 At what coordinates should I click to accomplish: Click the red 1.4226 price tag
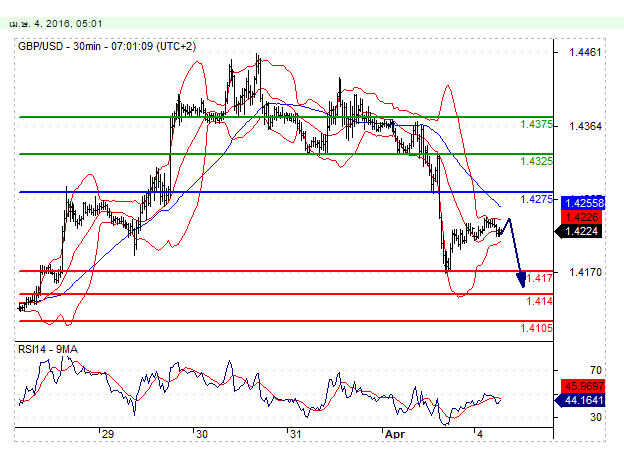tap(582, 216)
